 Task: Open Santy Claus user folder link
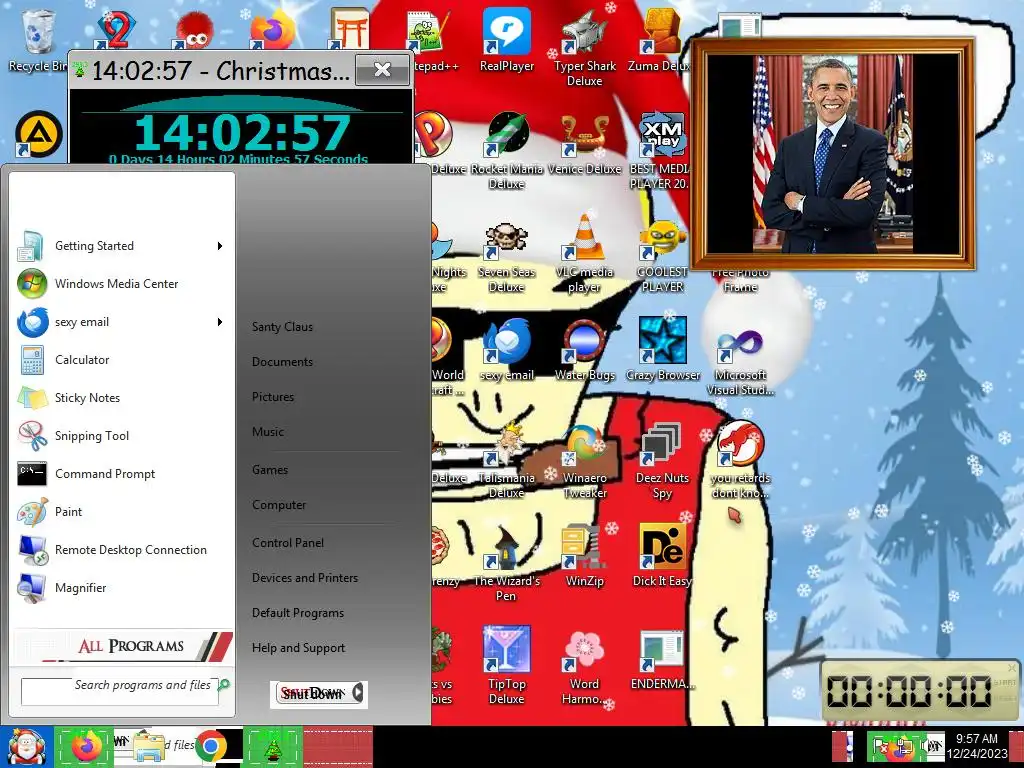(x=282, y=327)
